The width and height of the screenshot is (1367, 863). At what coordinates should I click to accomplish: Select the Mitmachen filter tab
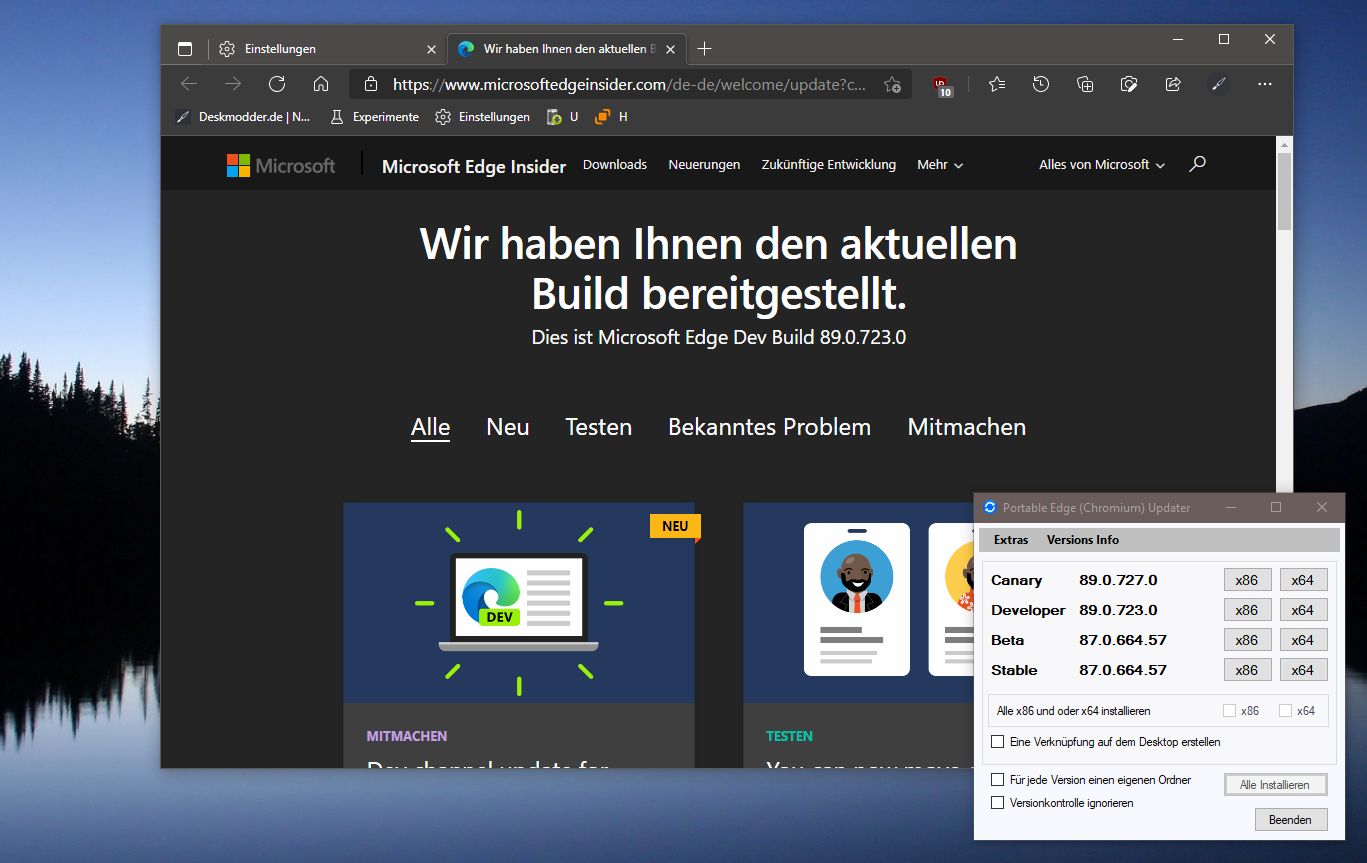967,427
